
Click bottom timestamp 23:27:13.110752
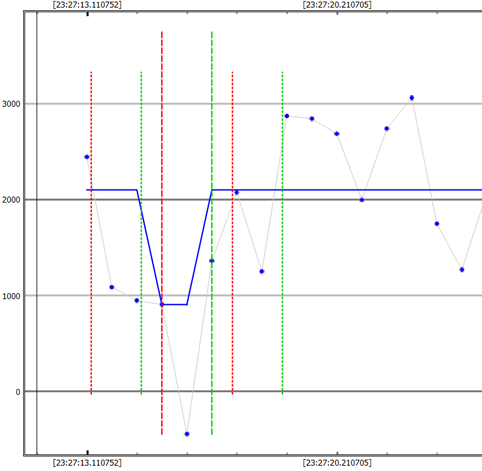coord(87,463)
